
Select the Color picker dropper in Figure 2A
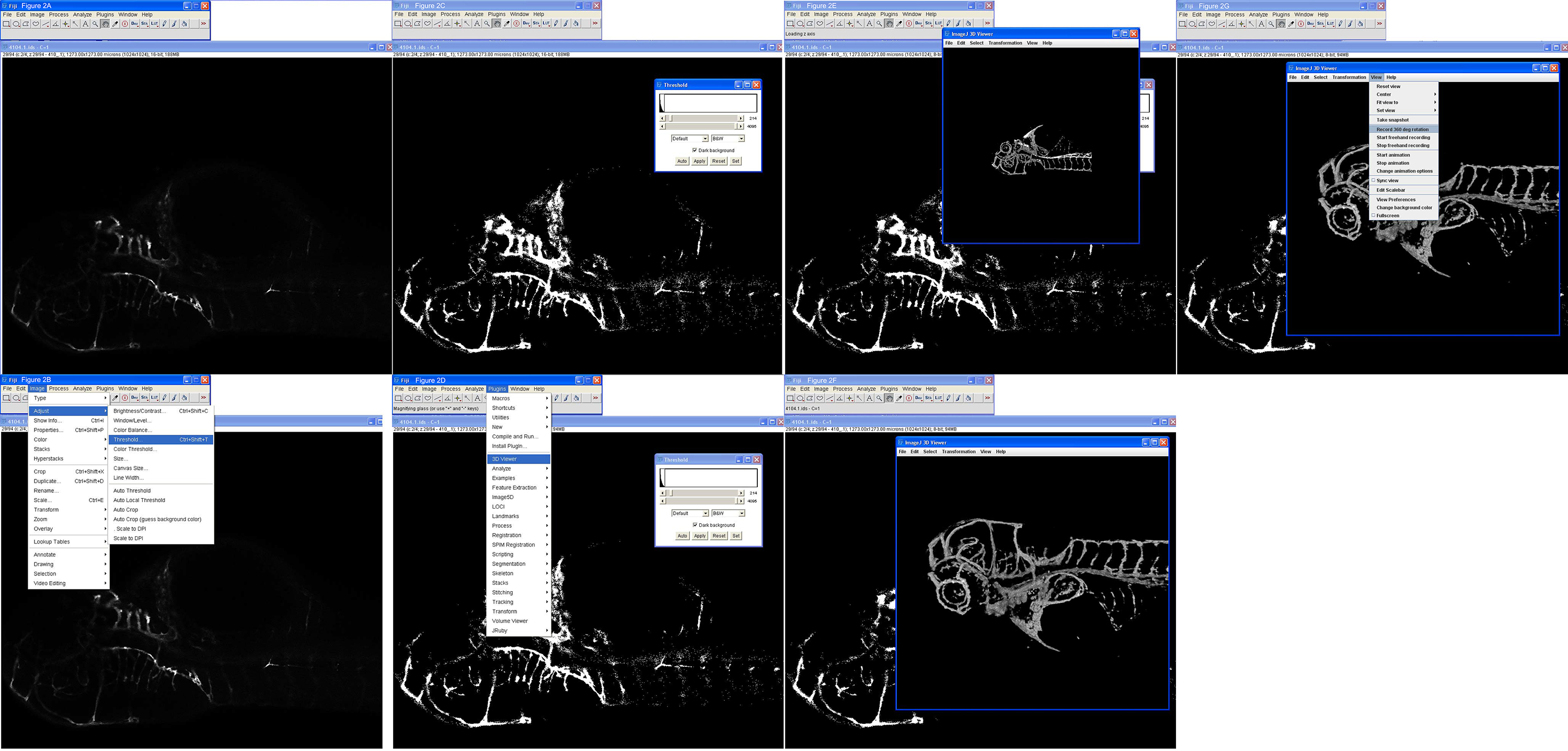coord(115,25)
